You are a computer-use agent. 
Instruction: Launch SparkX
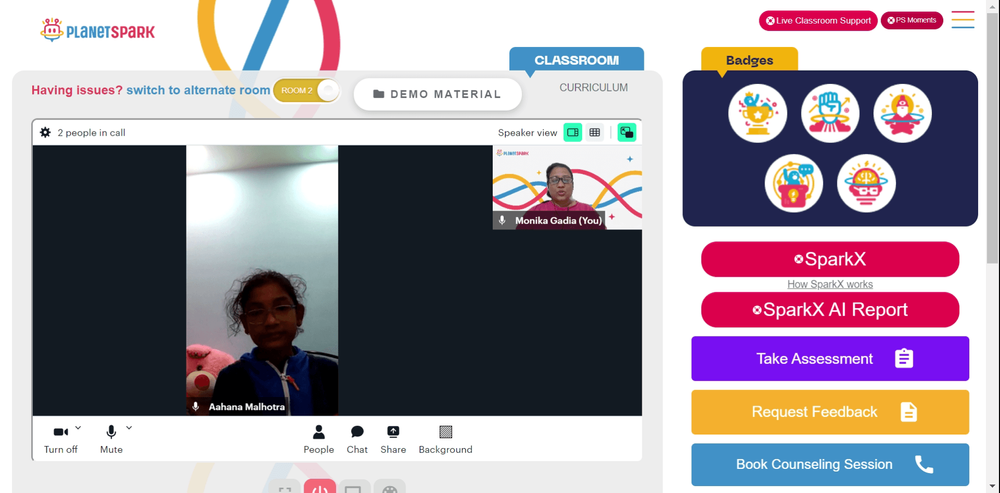tap(830, 259)
